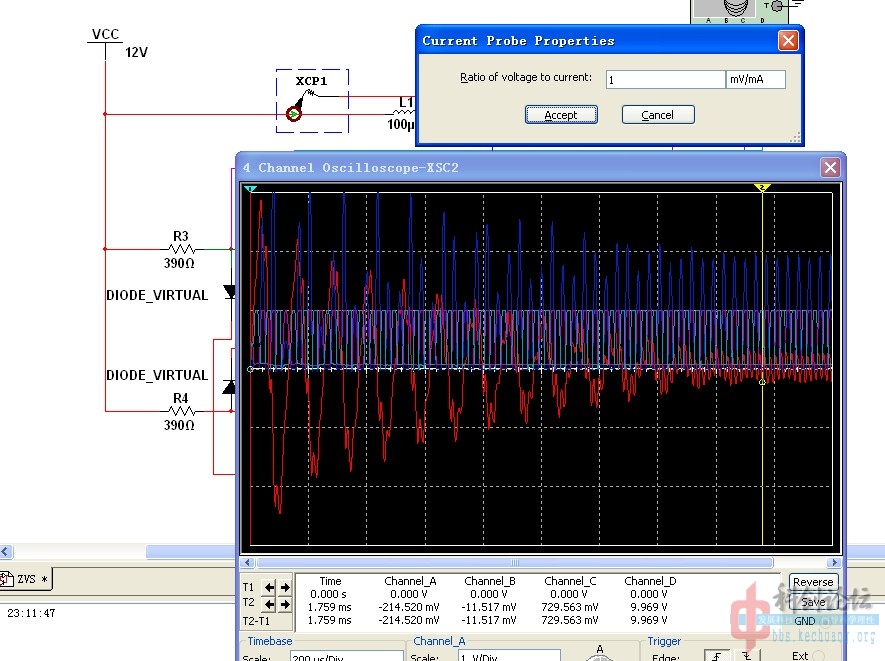Close the 4 Channel Oscilloscope window
This screenshot has height=661, width=885.
point(830,168)
